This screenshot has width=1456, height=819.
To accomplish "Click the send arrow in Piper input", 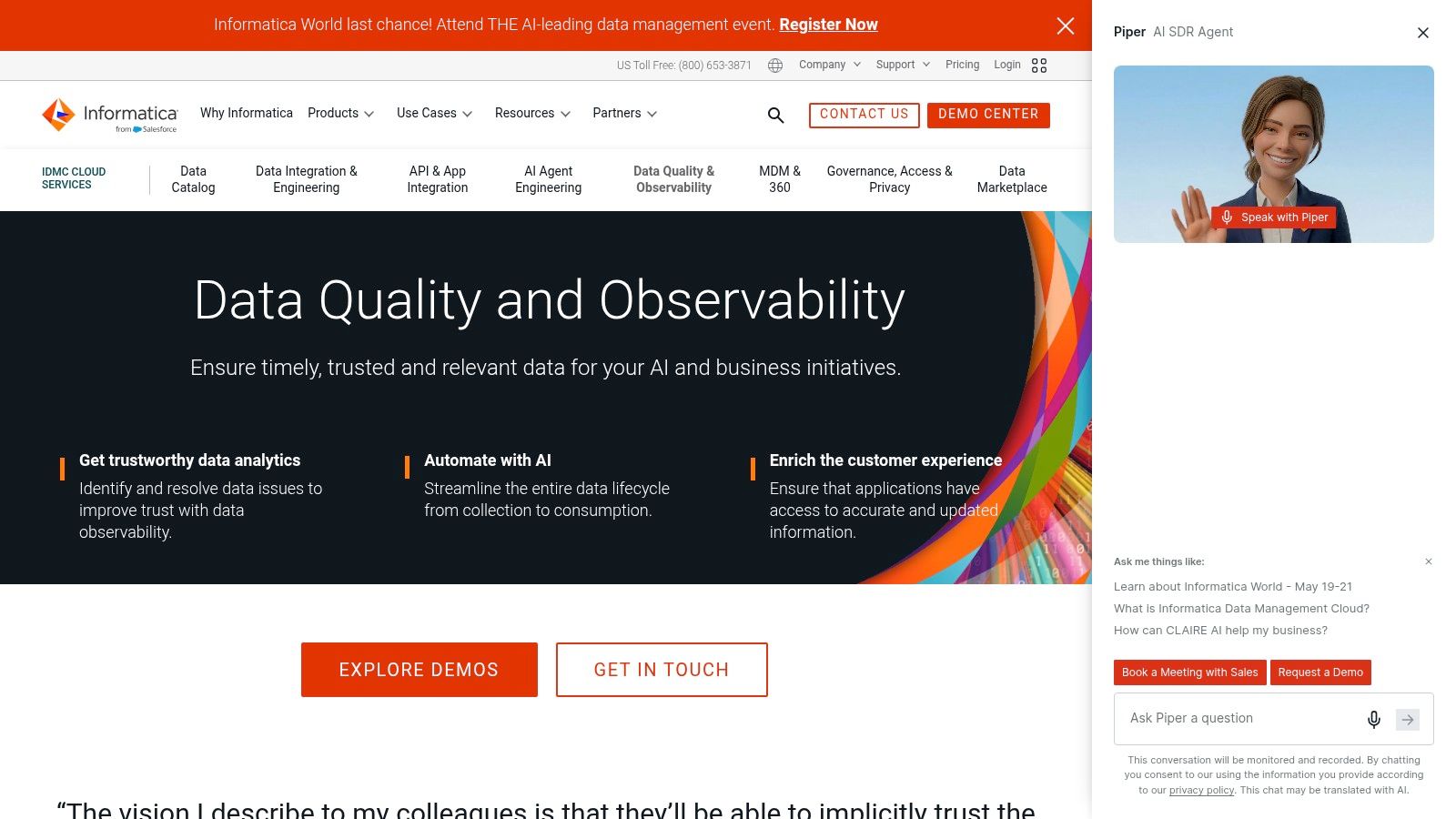I will (x=1408, y=720).
